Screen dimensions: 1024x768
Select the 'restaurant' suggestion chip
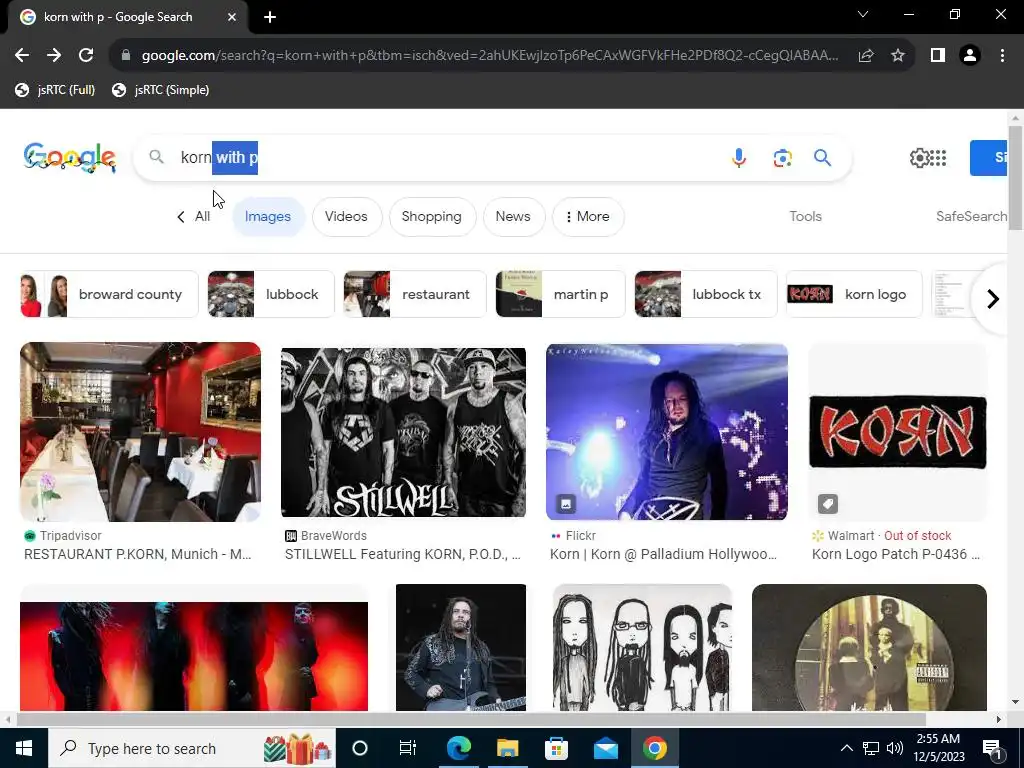click(415, 295)
